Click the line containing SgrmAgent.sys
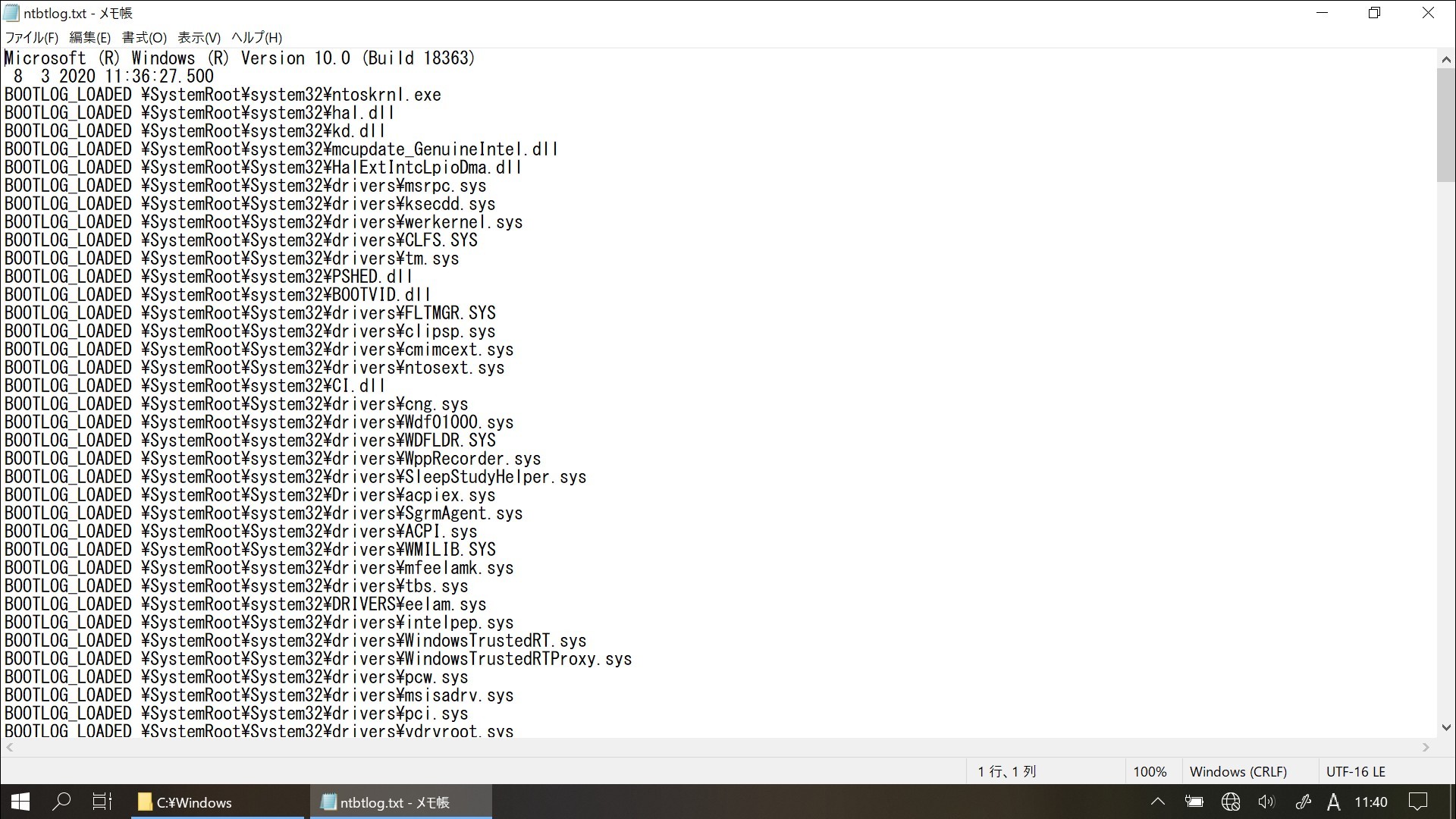The image size is (1456, 819). 263,513
